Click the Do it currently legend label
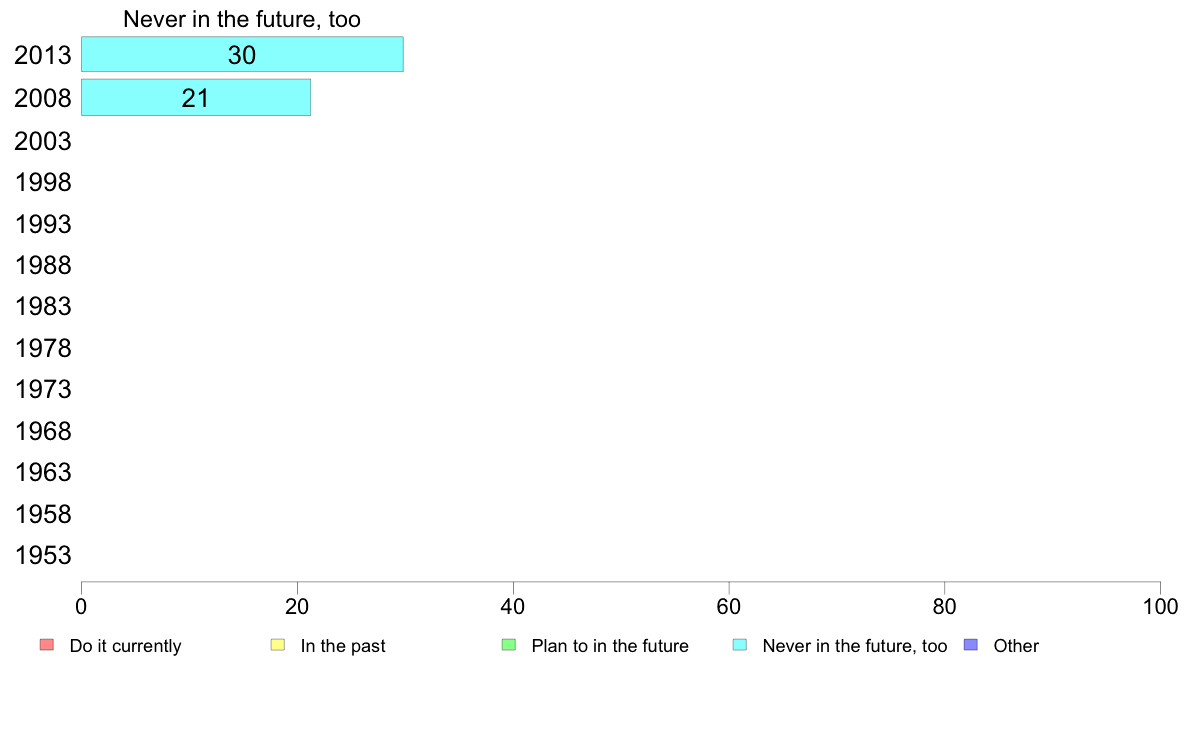Viewport: 1188px width, 736px height. point(125,646)
